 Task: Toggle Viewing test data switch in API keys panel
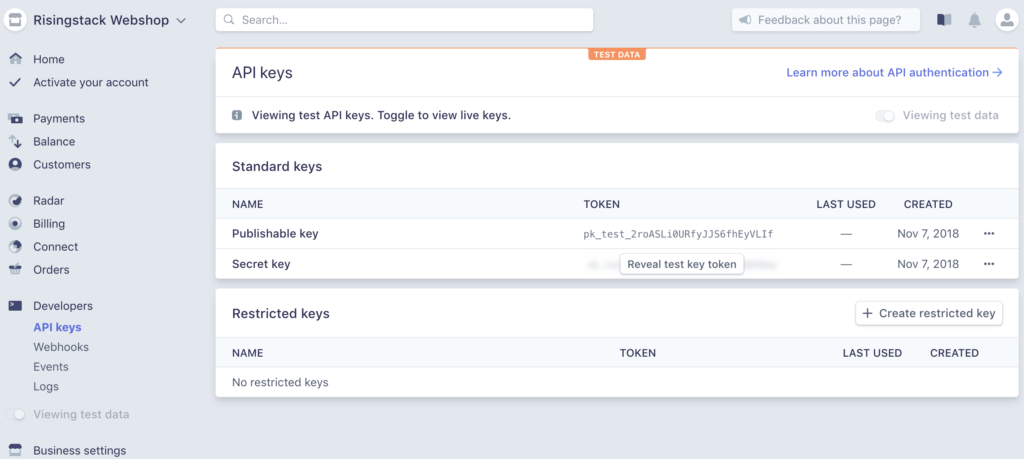pos(885,116)
